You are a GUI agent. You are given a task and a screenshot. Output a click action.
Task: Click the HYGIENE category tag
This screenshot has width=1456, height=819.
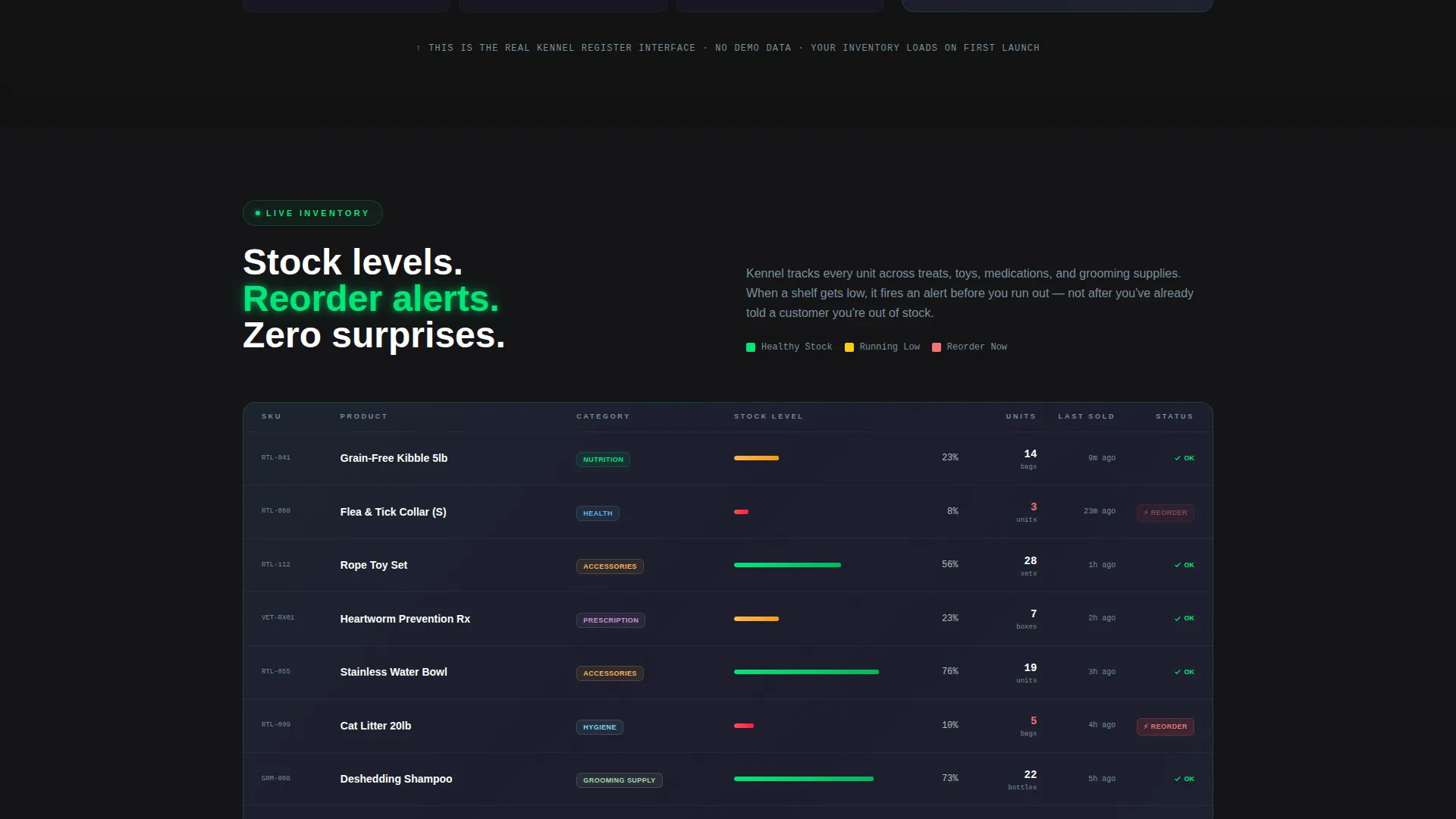tap(600, 727)
